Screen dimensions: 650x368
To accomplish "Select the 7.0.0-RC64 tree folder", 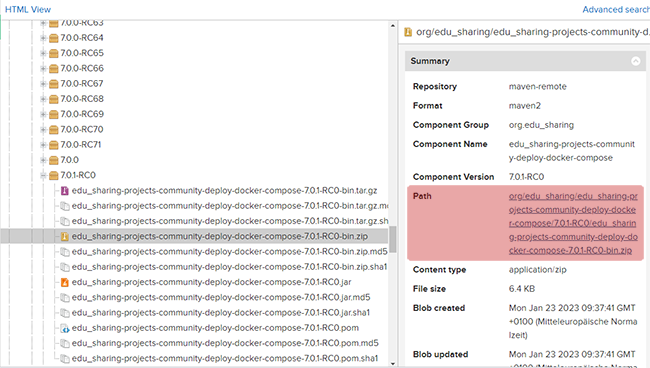I will tap(82, 38).
